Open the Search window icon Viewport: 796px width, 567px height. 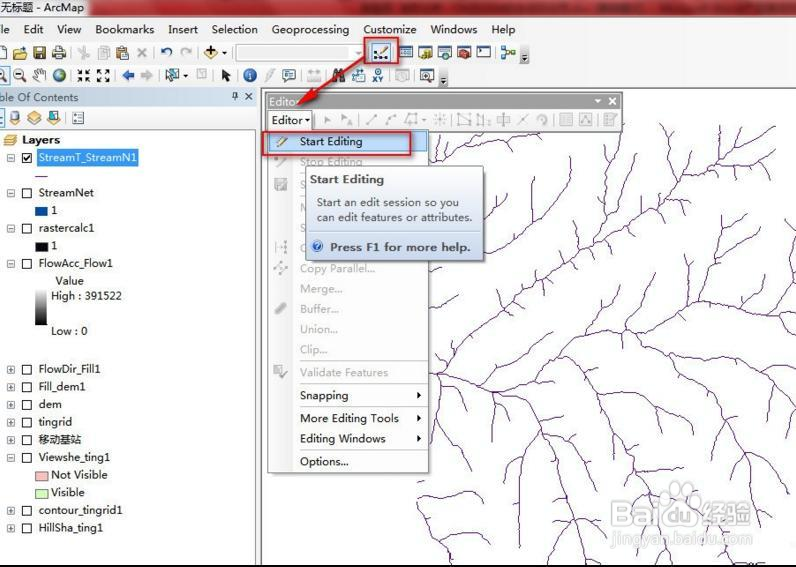click(444, 52)
